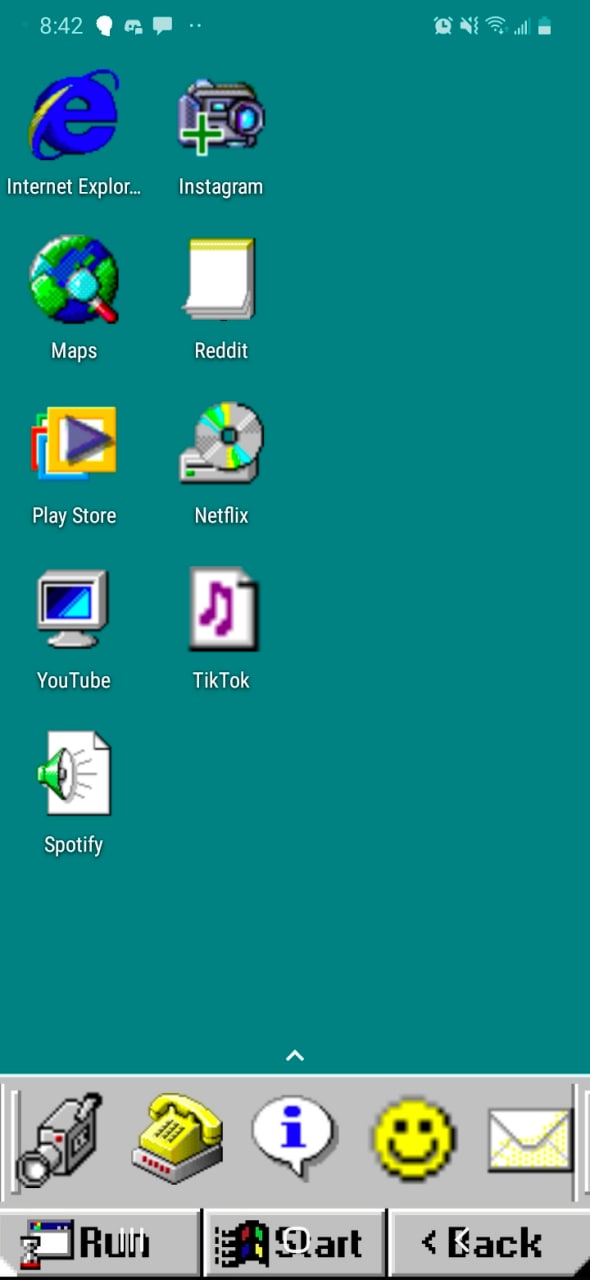Screen dimensions: 590x1280
Task: Tap the Wi-Fi status icon
Action: pos(496,26)
